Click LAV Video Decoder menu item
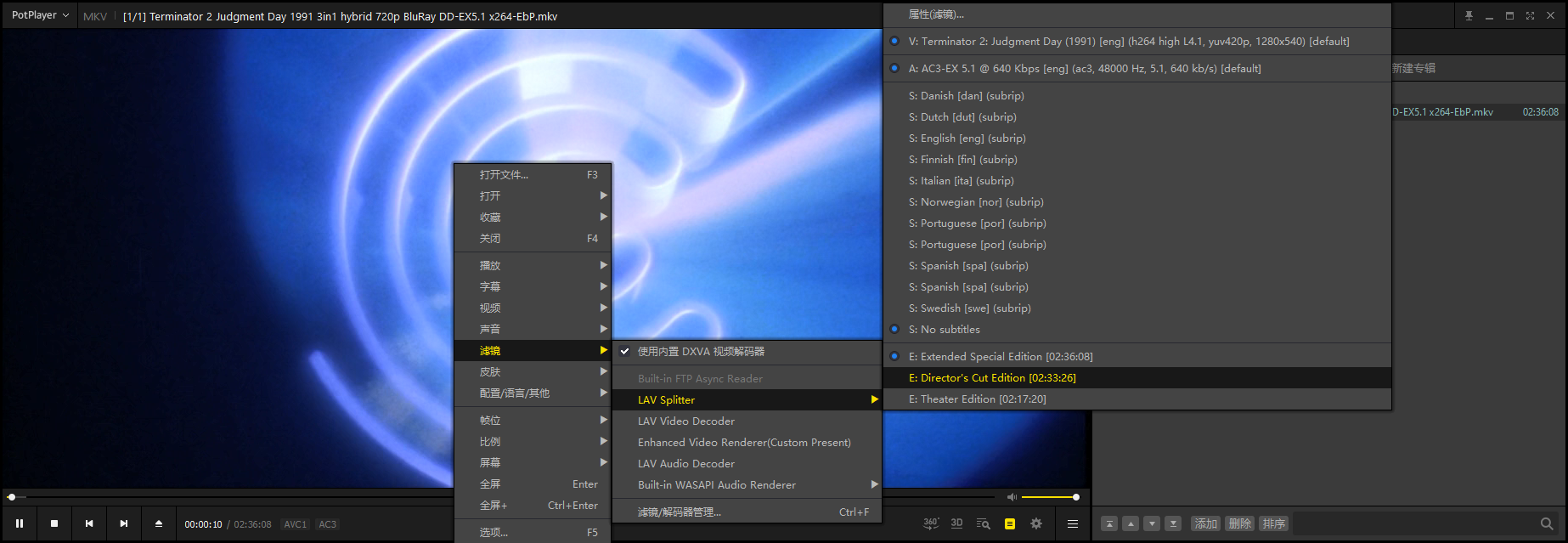Image resolution: width=1568 pixels, height=543 pixels. click(686, 421)
